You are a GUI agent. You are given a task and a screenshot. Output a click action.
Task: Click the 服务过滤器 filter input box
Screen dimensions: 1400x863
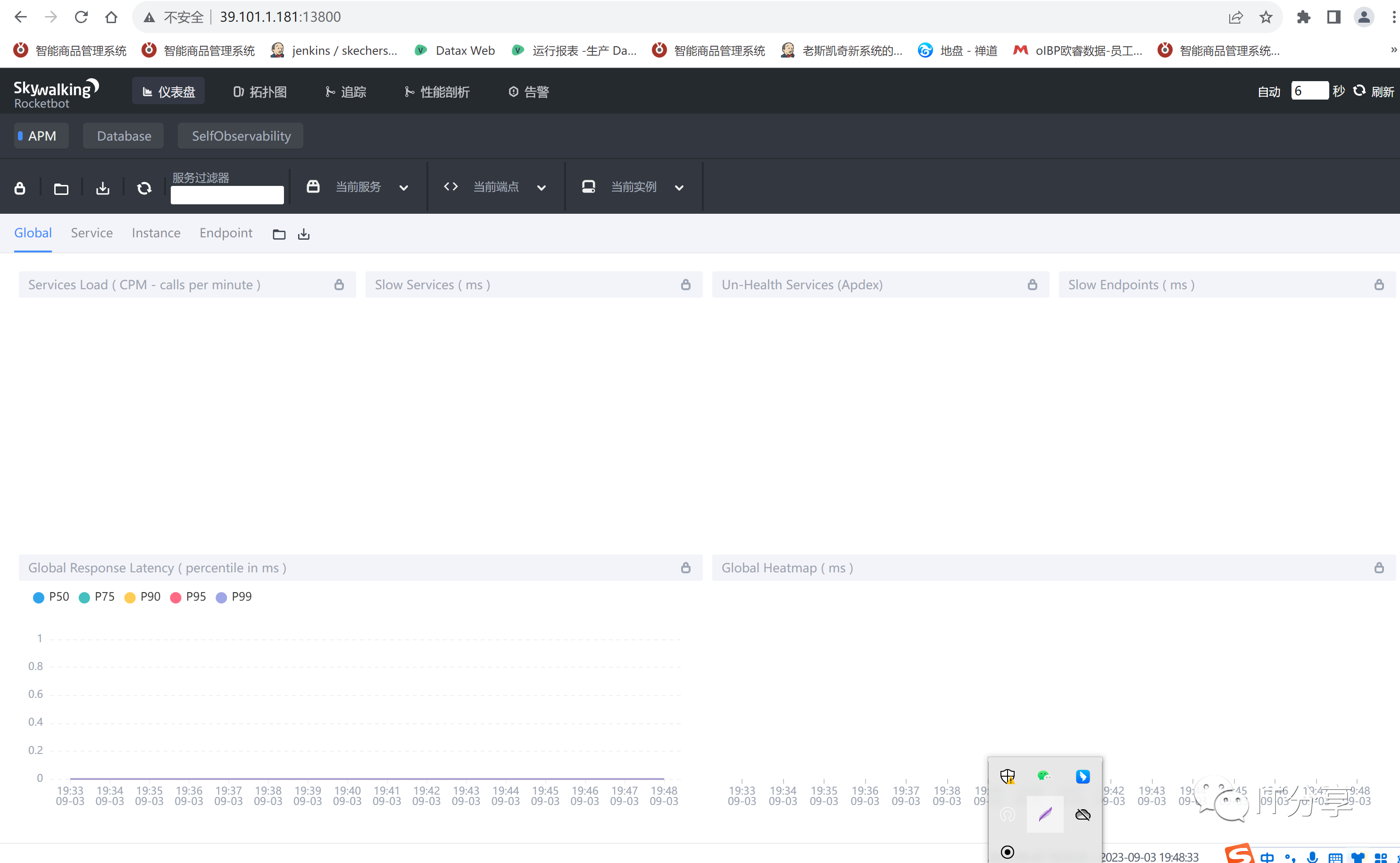(x=226, y=194)
